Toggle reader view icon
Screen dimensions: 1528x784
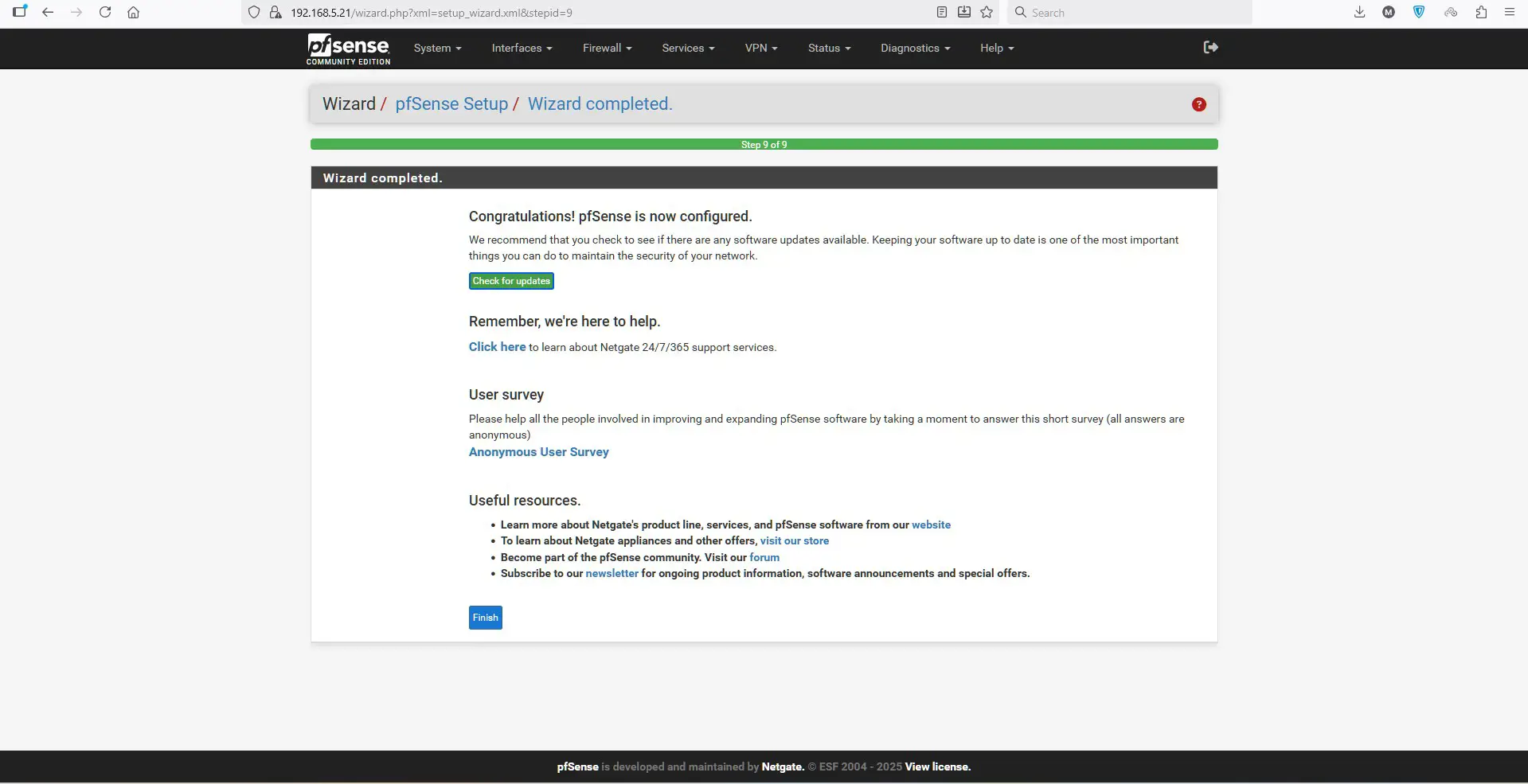tap(942, 12)
